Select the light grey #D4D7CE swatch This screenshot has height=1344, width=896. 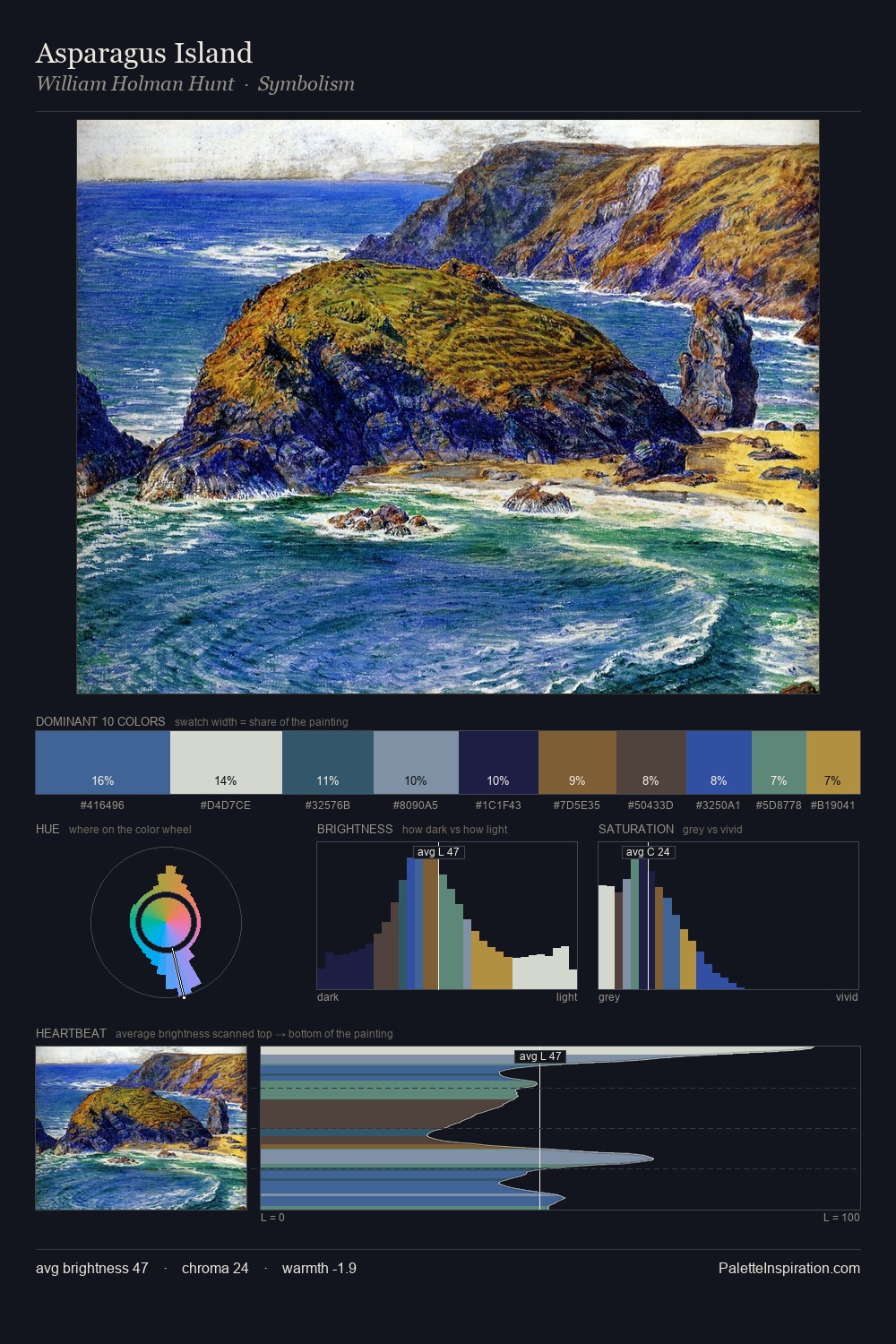tap(226, 762)
